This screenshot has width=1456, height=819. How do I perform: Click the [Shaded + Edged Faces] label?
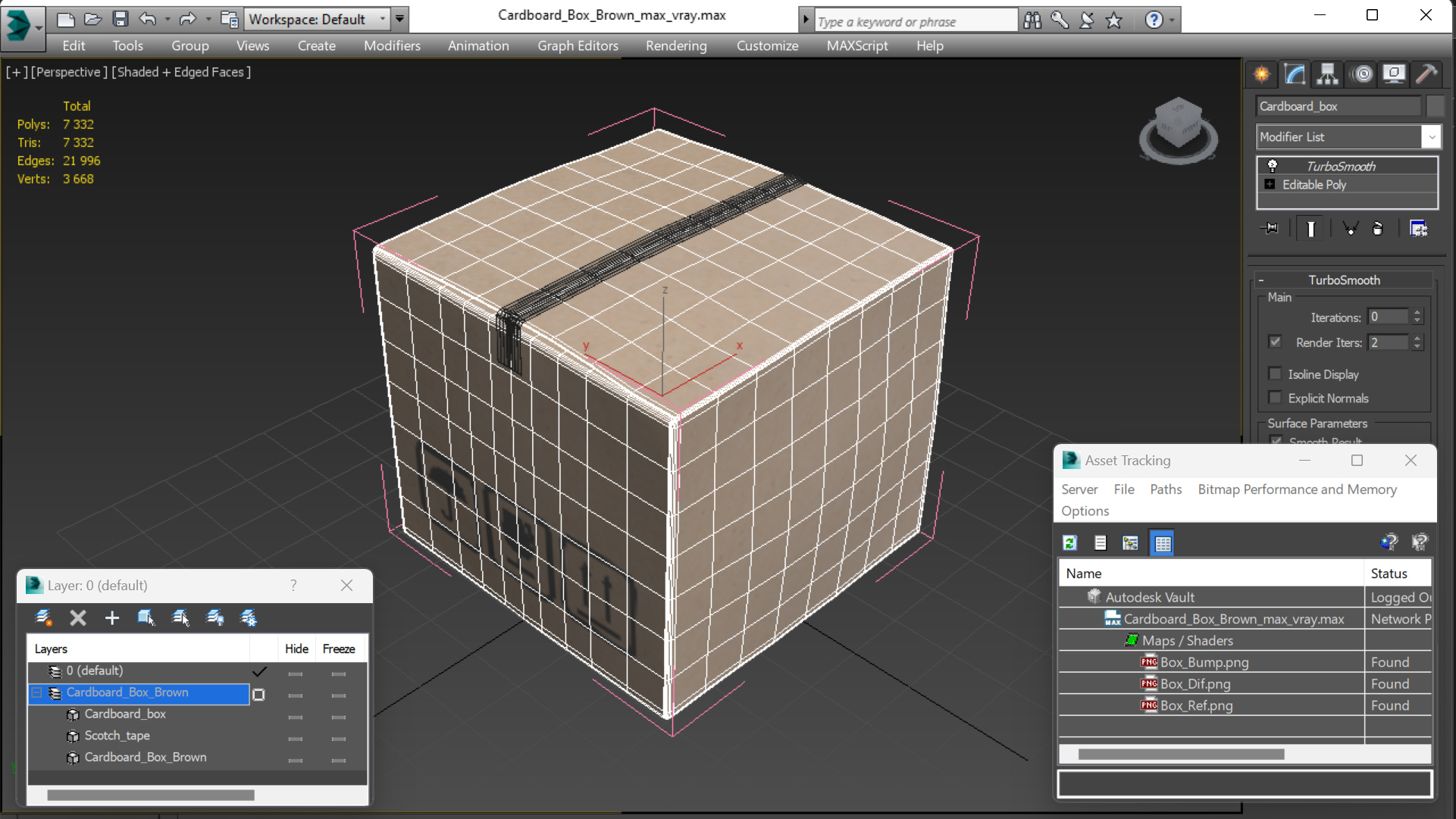tap(181, 72)
